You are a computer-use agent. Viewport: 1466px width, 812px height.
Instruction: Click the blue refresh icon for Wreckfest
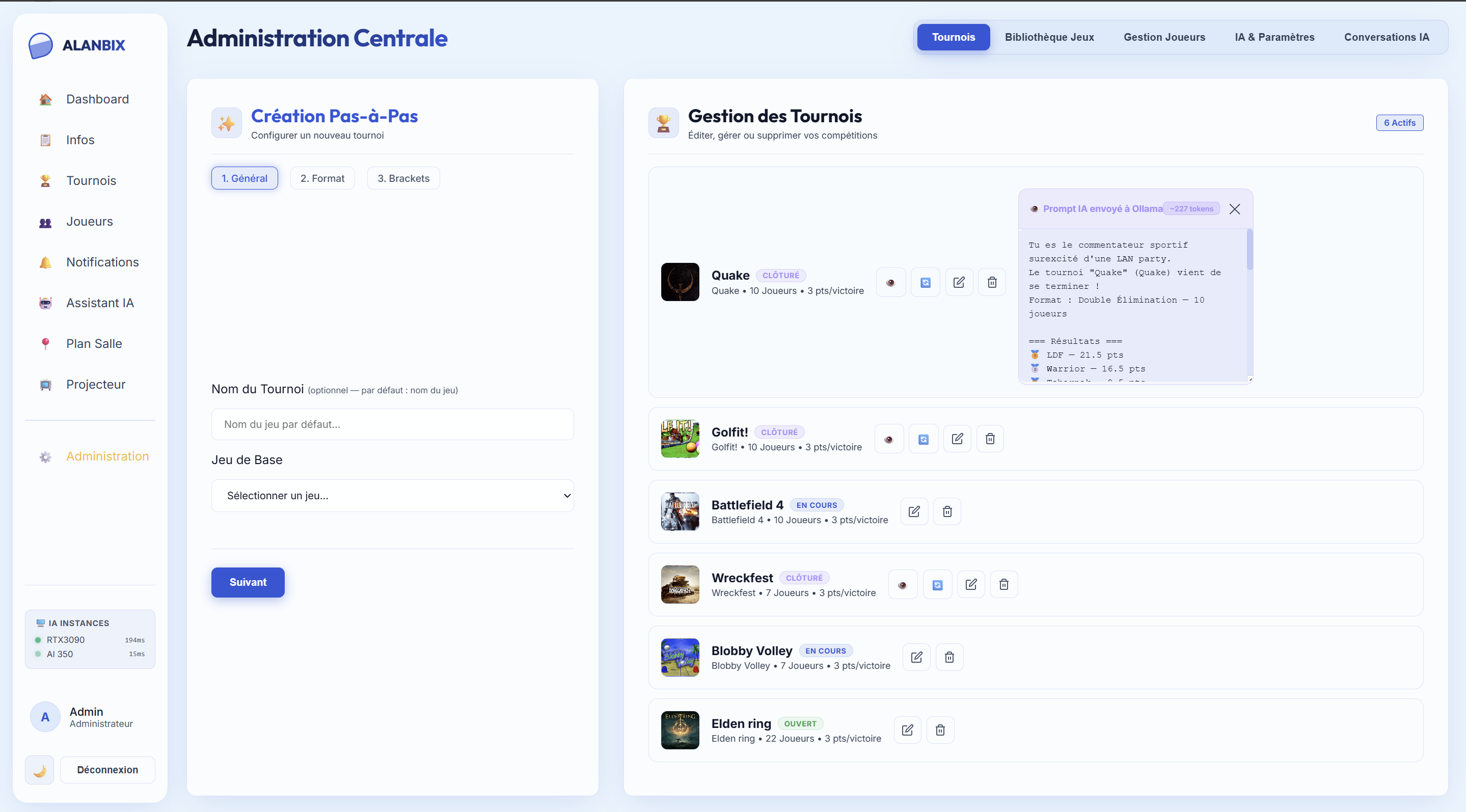937,584
